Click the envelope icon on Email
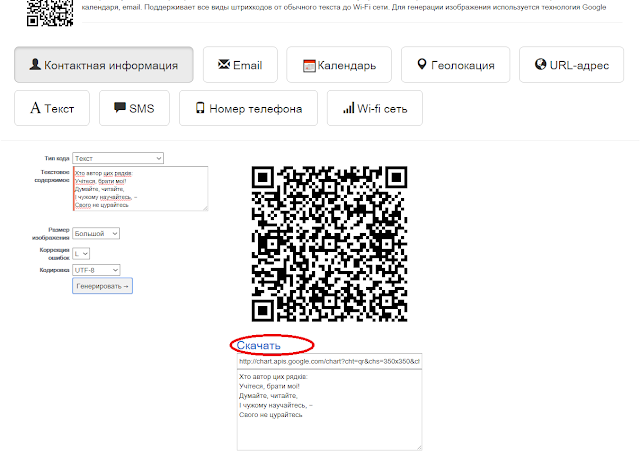Screen dimensions: 640x461 coord(224,64)
